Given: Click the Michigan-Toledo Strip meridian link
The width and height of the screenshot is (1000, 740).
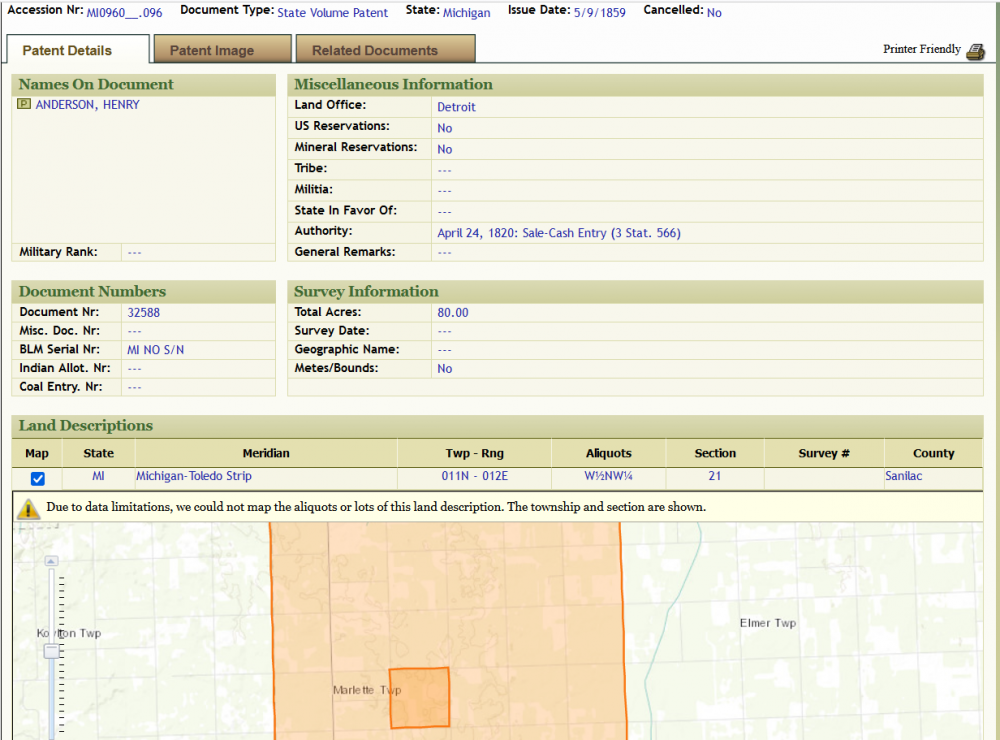Looking at the screenshot, I should pyautogui.click(x=194, y=477).
